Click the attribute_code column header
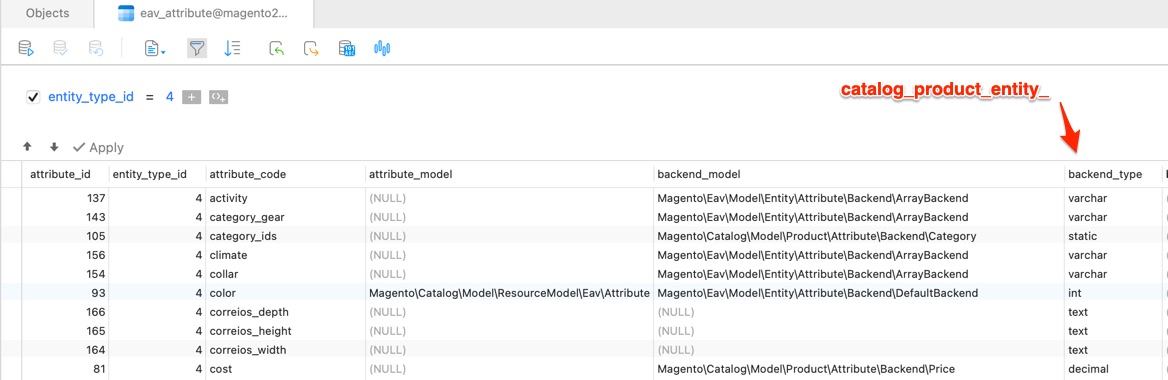This screenshot has width=1168, height=380. (285, 174)
